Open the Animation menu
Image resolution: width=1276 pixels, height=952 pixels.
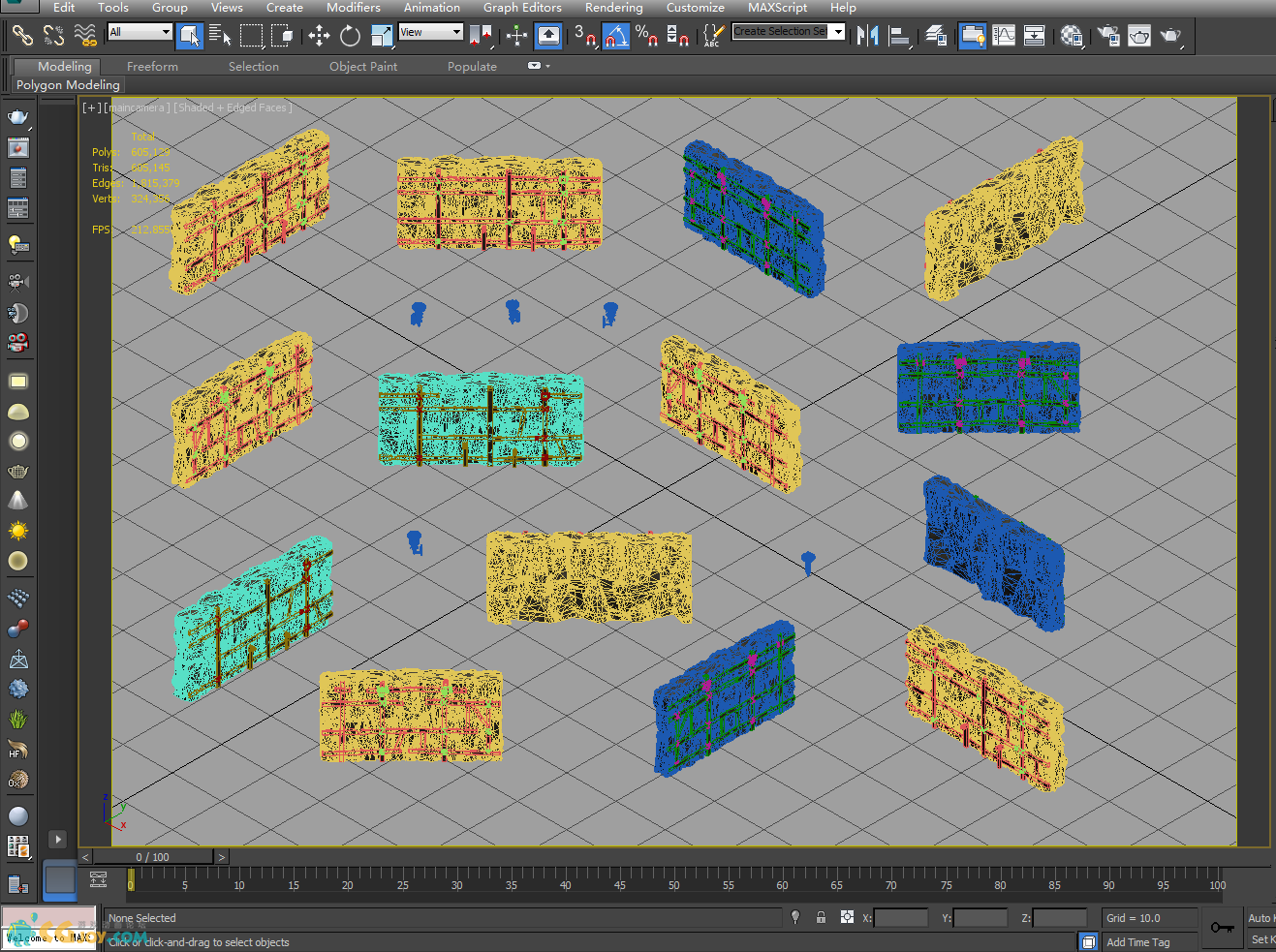(431, 8)
